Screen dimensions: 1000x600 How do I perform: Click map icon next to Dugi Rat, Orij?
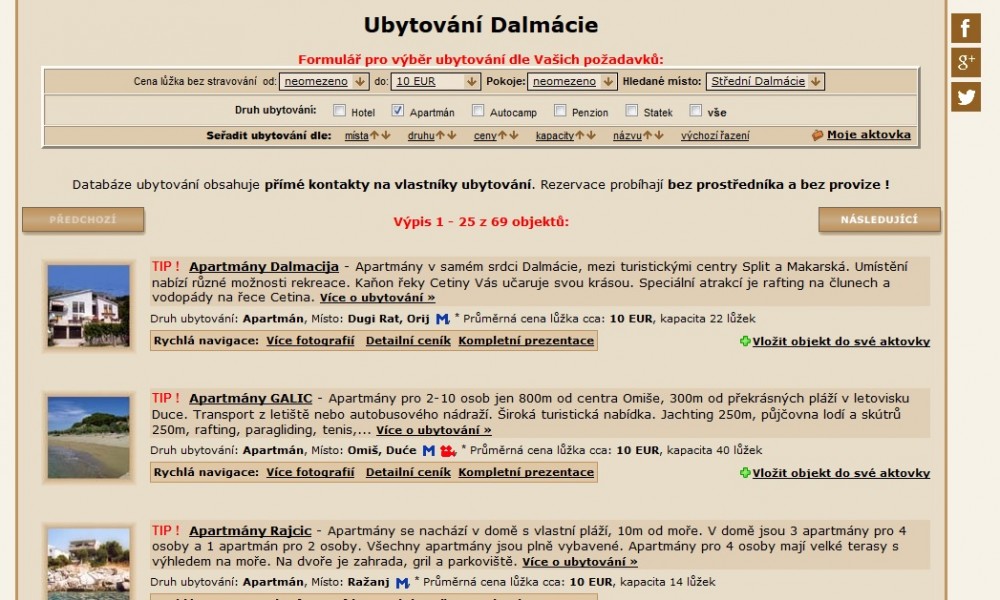442,319
